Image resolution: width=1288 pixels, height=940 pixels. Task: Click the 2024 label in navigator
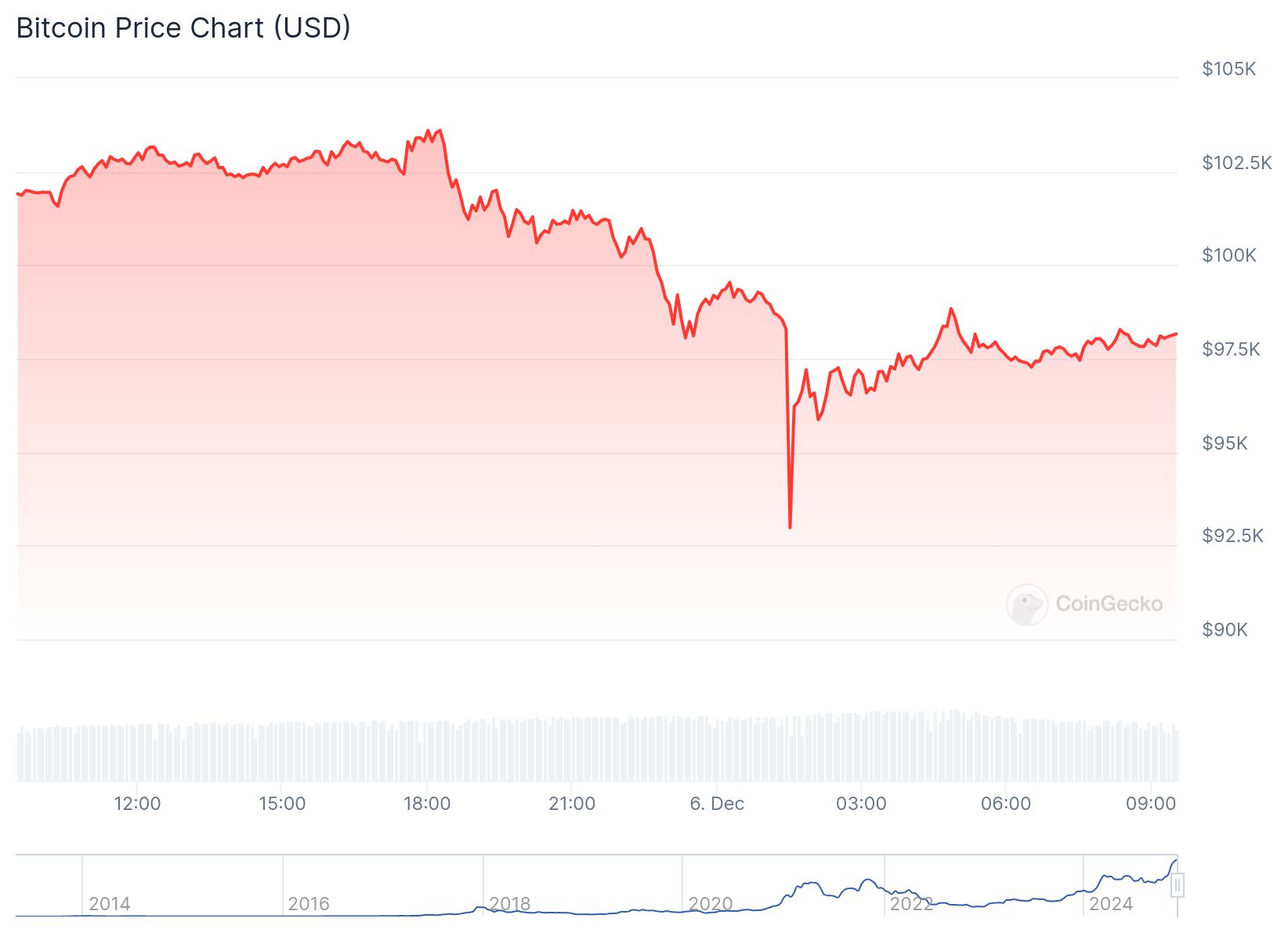[1110, 904]
